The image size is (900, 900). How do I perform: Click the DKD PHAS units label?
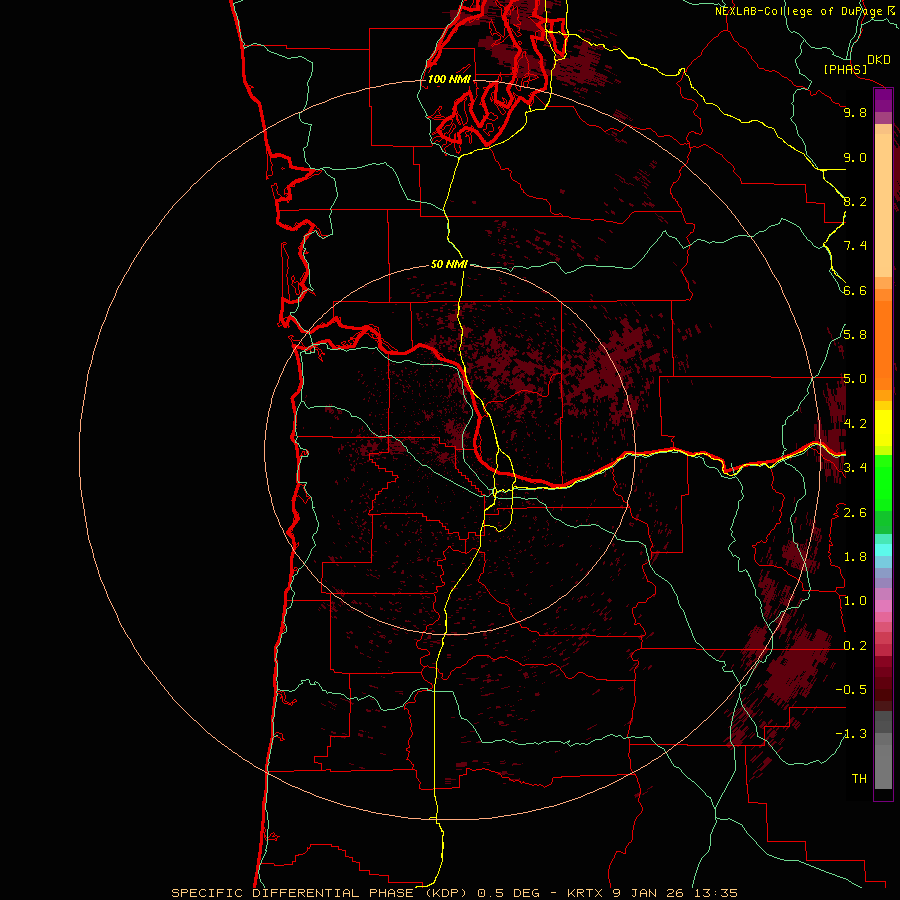coord(856,64)
